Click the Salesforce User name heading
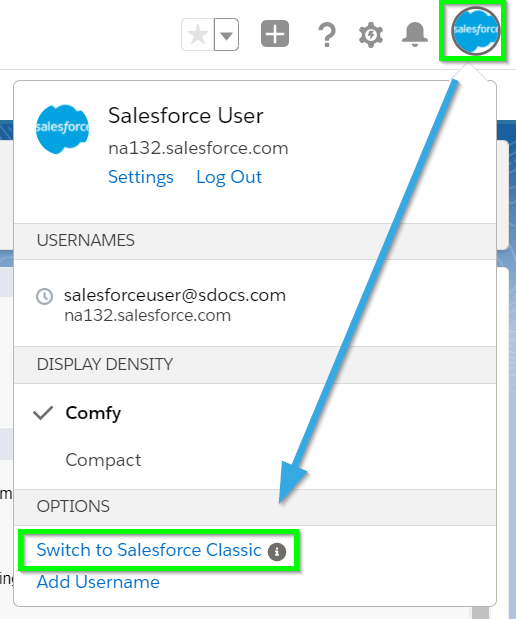Image resolution: width=516 pixels, height=619 pixels. coord(186,116)
